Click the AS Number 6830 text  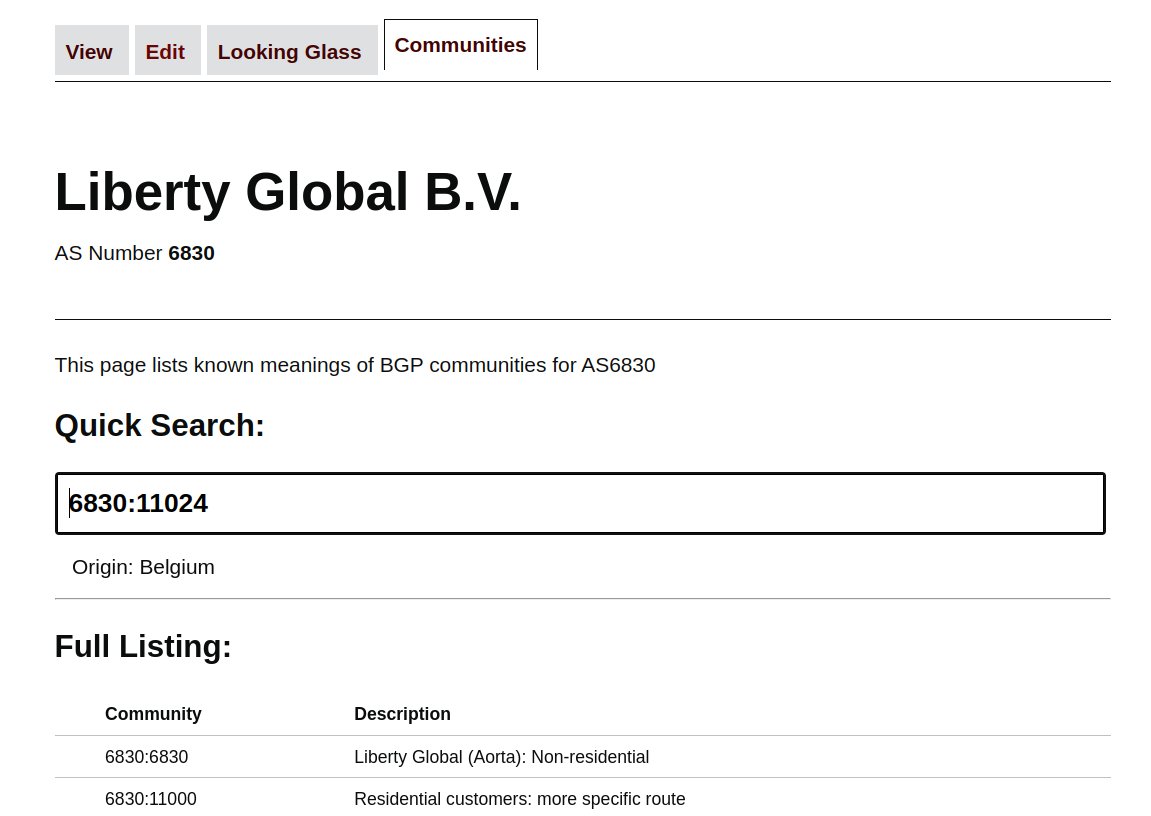[x=135, y=253]
